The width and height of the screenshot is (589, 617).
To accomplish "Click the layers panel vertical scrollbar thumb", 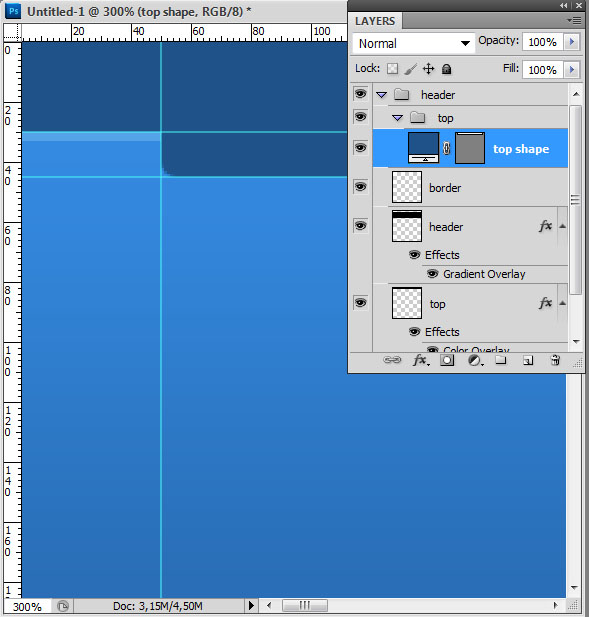I will (575, 200).
